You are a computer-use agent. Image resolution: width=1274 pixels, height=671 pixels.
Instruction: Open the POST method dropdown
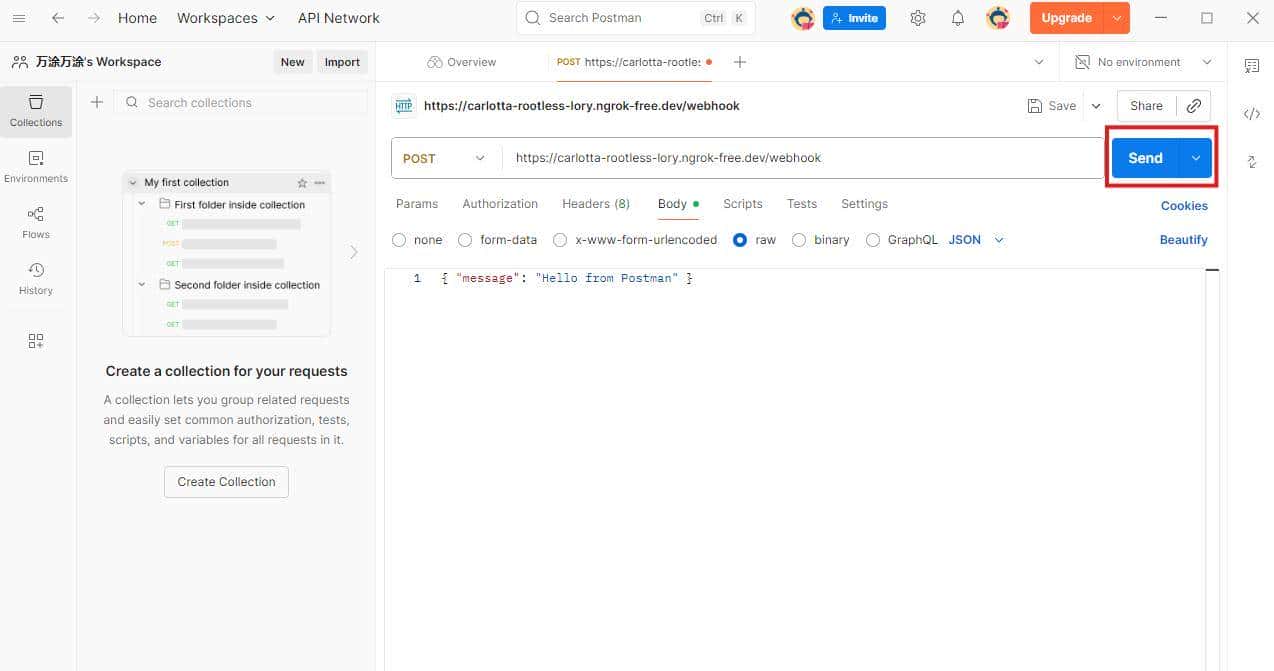[x=445, y=157]
